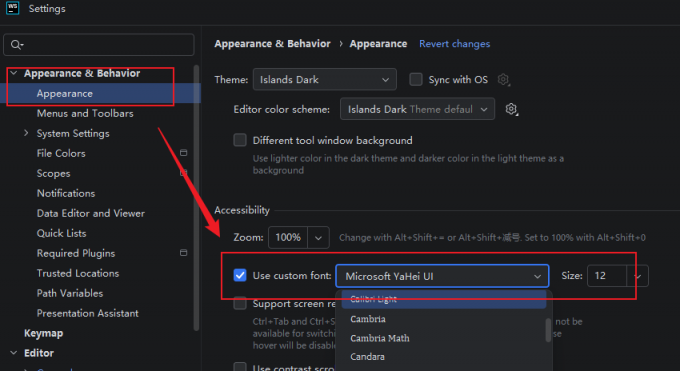Expand the System Settings tree node

(26, 133)
